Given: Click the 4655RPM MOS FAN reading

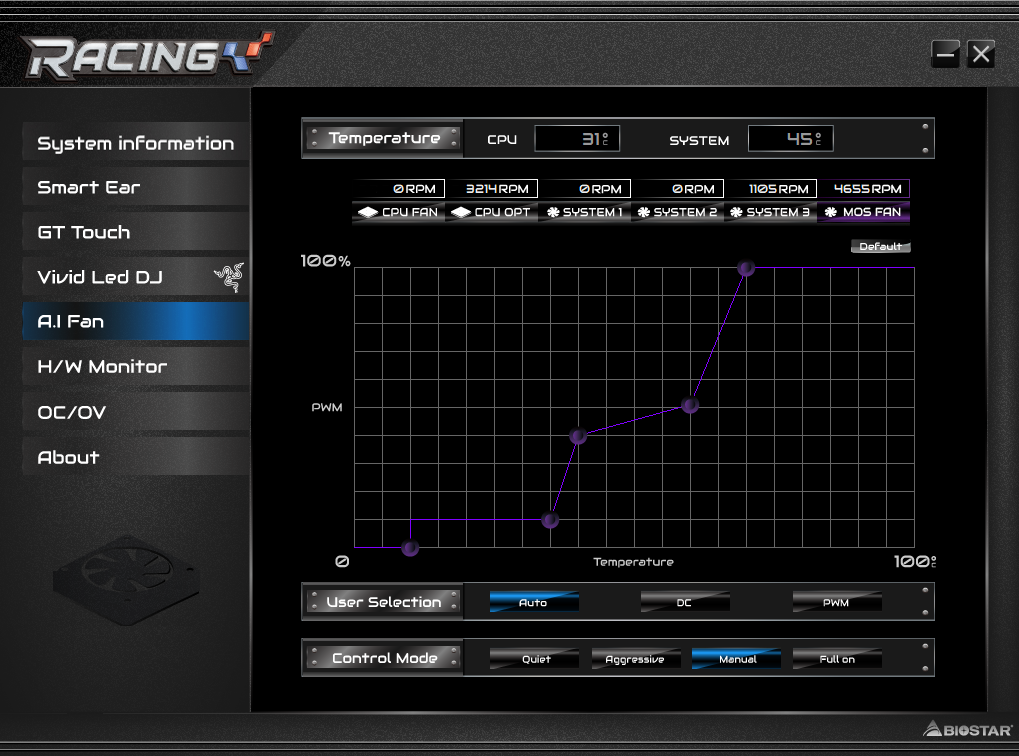Looking at the screenshot, I should click(864, 189).
